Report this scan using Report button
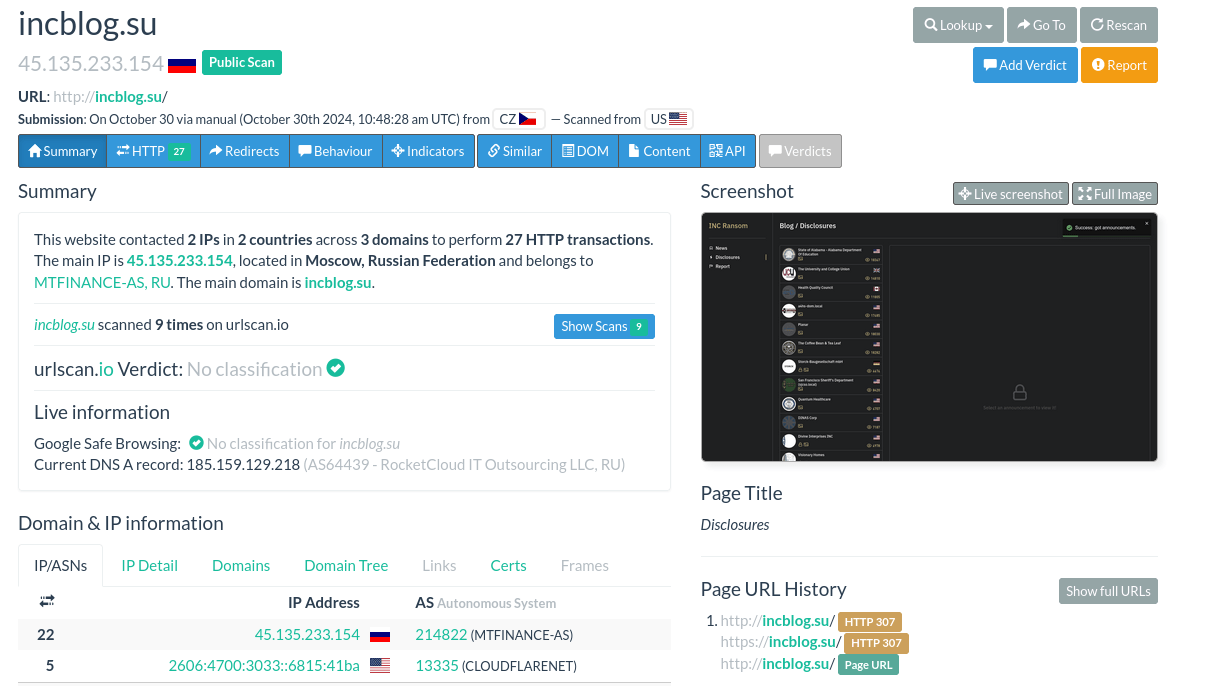Image resolution: width=1214 pixels, height=686 pixels. pyautogui.click(x=1118, y=65)
